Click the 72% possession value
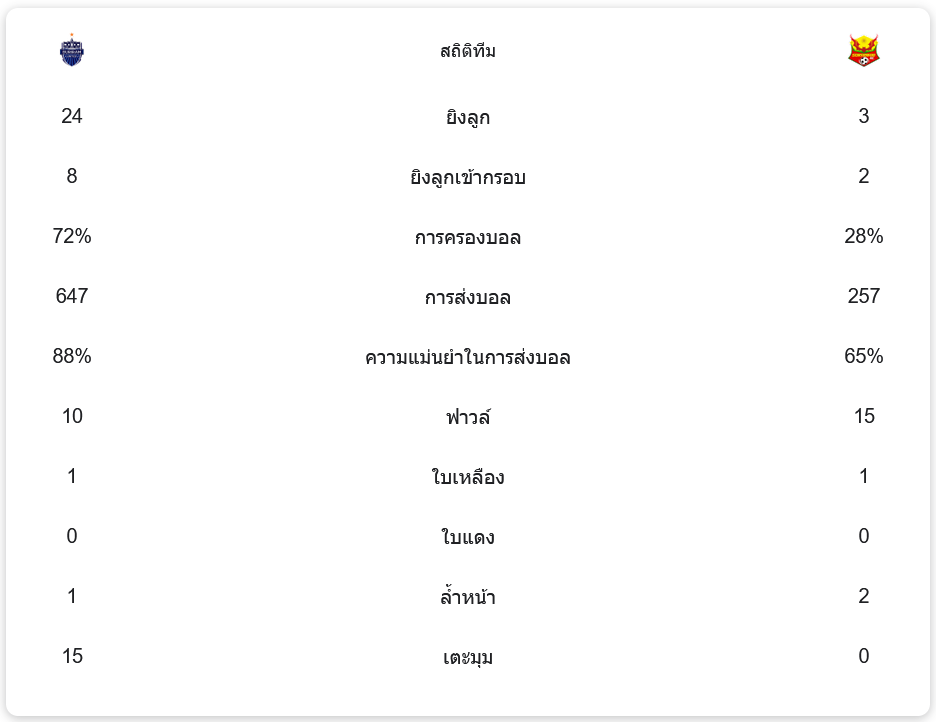 pyautogui.click(x=72, y=237)
